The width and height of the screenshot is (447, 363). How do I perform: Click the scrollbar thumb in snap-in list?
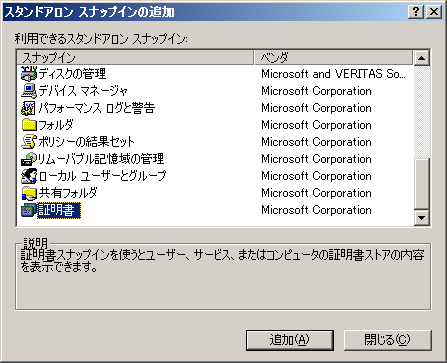click(422, 183)
